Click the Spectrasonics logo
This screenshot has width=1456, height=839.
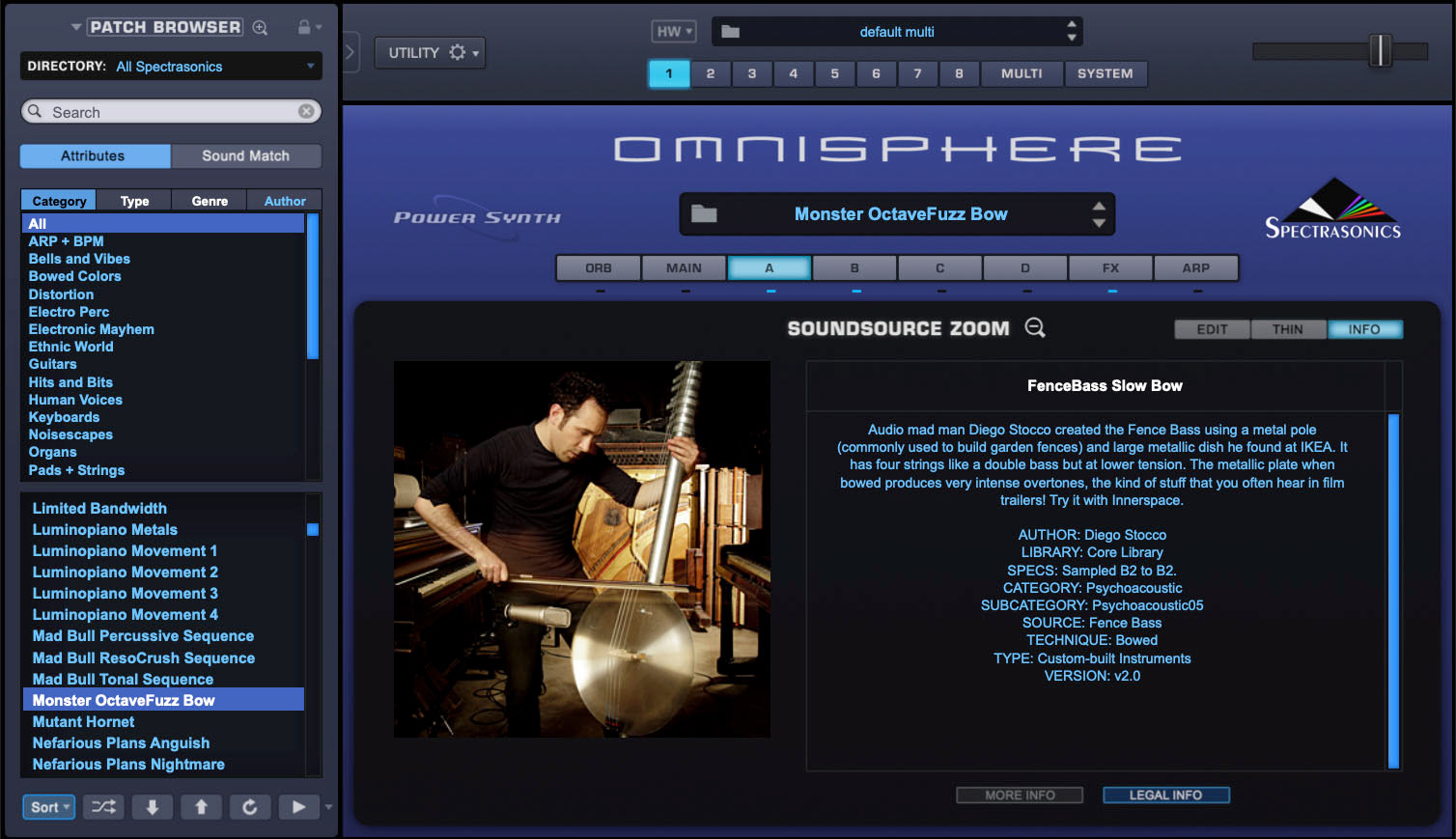point(1332,209)
